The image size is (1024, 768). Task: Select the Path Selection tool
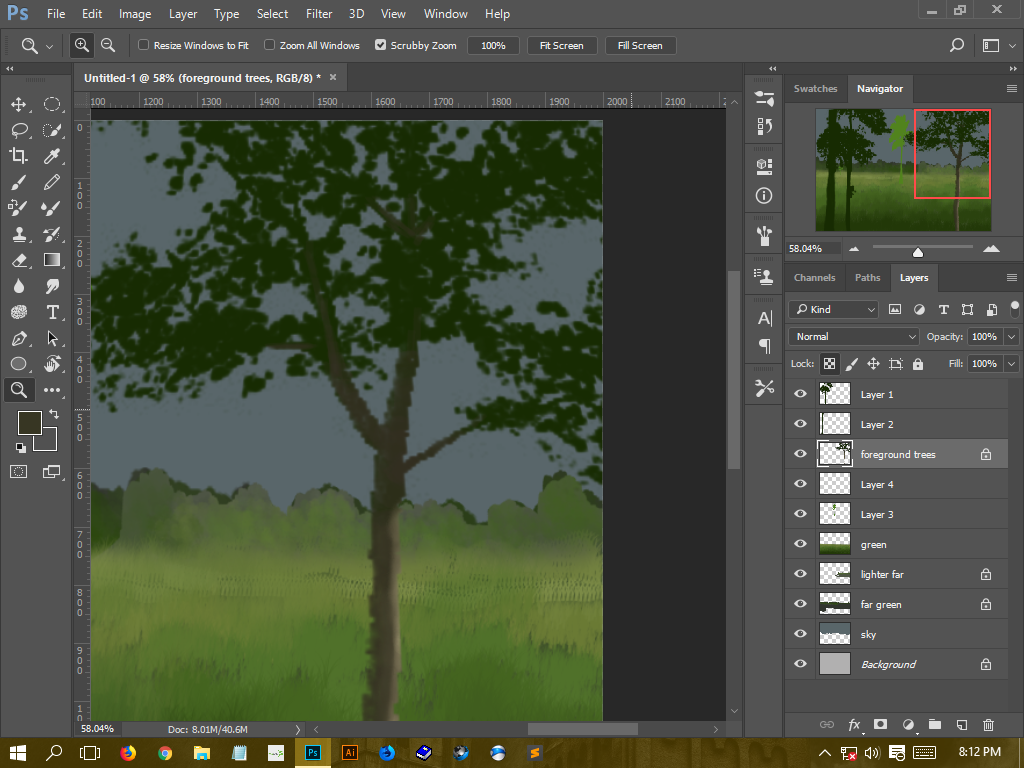[52, 338]
